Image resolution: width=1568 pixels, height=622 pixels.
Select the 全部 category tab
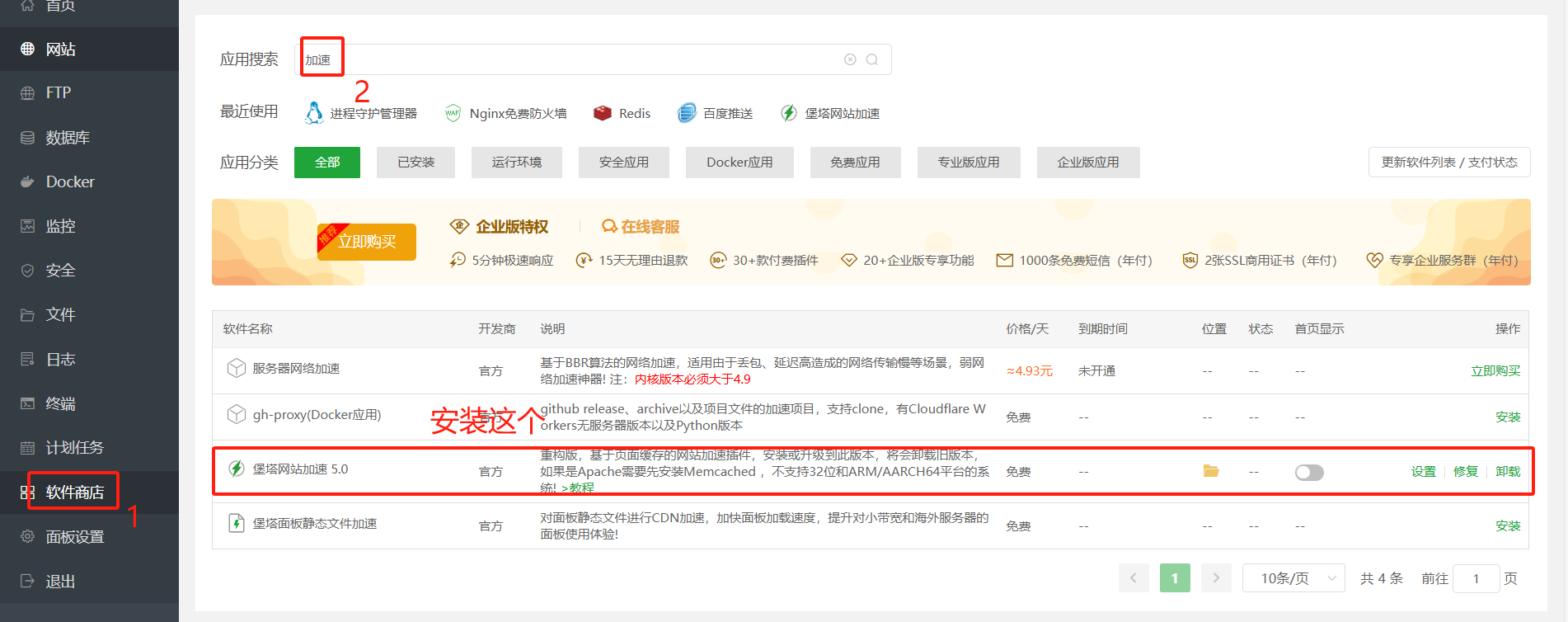[327, 163]
